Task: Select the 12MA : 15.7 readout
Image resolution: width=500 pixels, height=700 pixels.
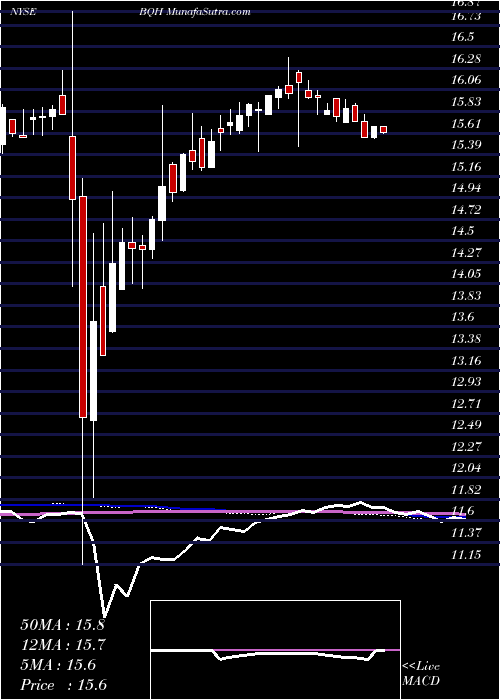Action: coord(62,645)
